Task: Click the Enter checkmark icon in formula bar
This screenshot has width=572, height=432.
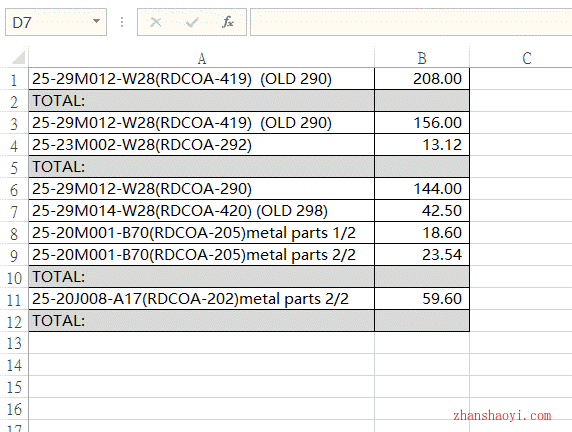Action: [x=192, y=23]
